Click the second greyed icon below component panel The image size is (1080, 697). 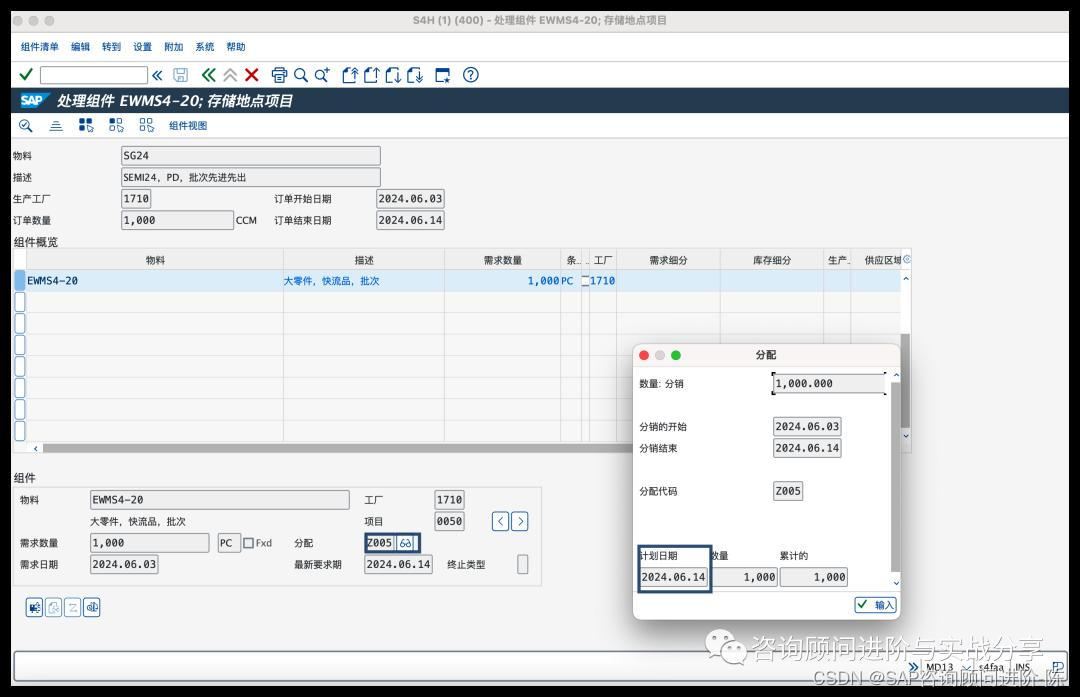pos(54,607)
